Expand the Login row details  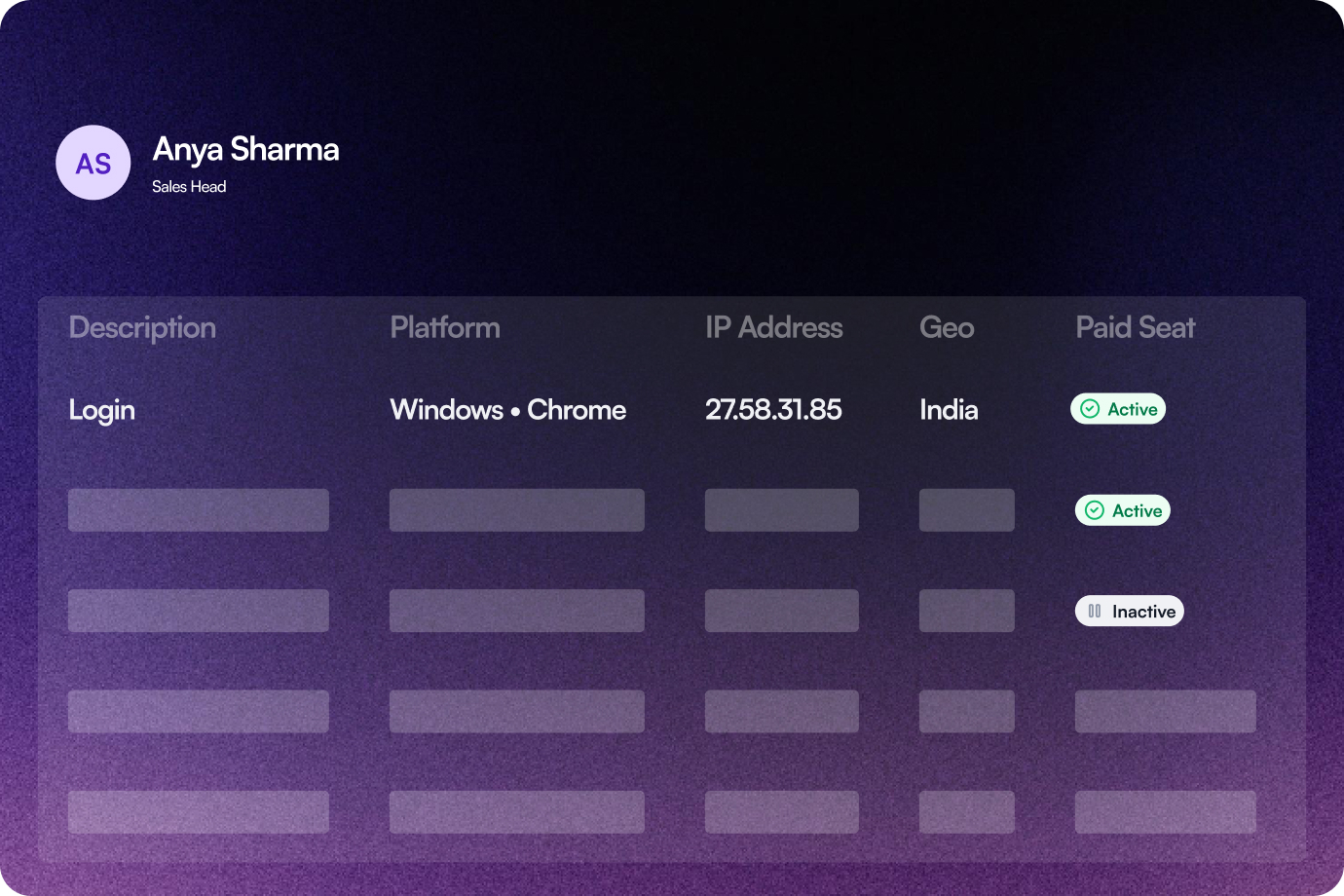pos(101,410)
